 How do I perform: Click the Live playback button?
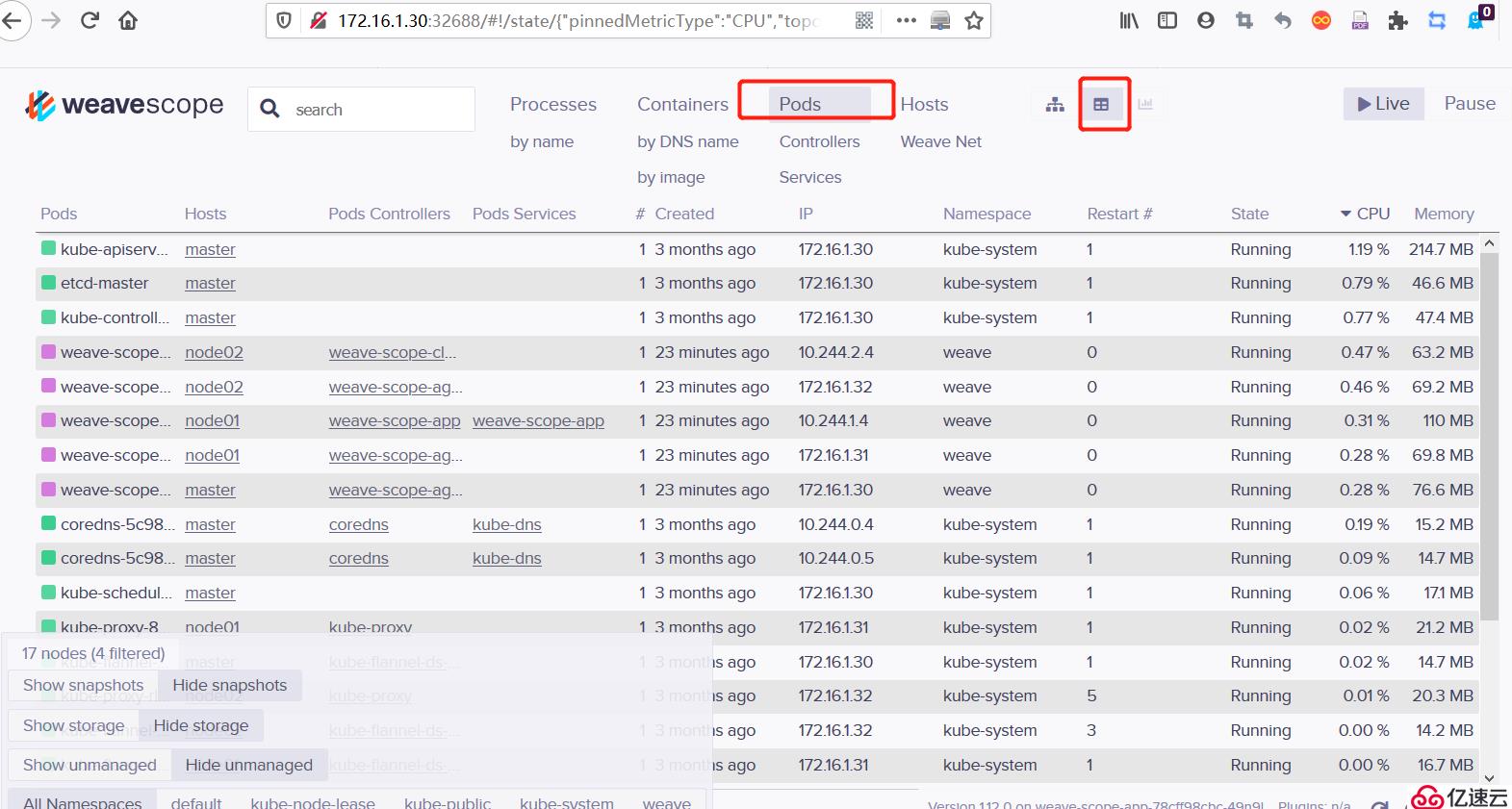point(1383,104)
